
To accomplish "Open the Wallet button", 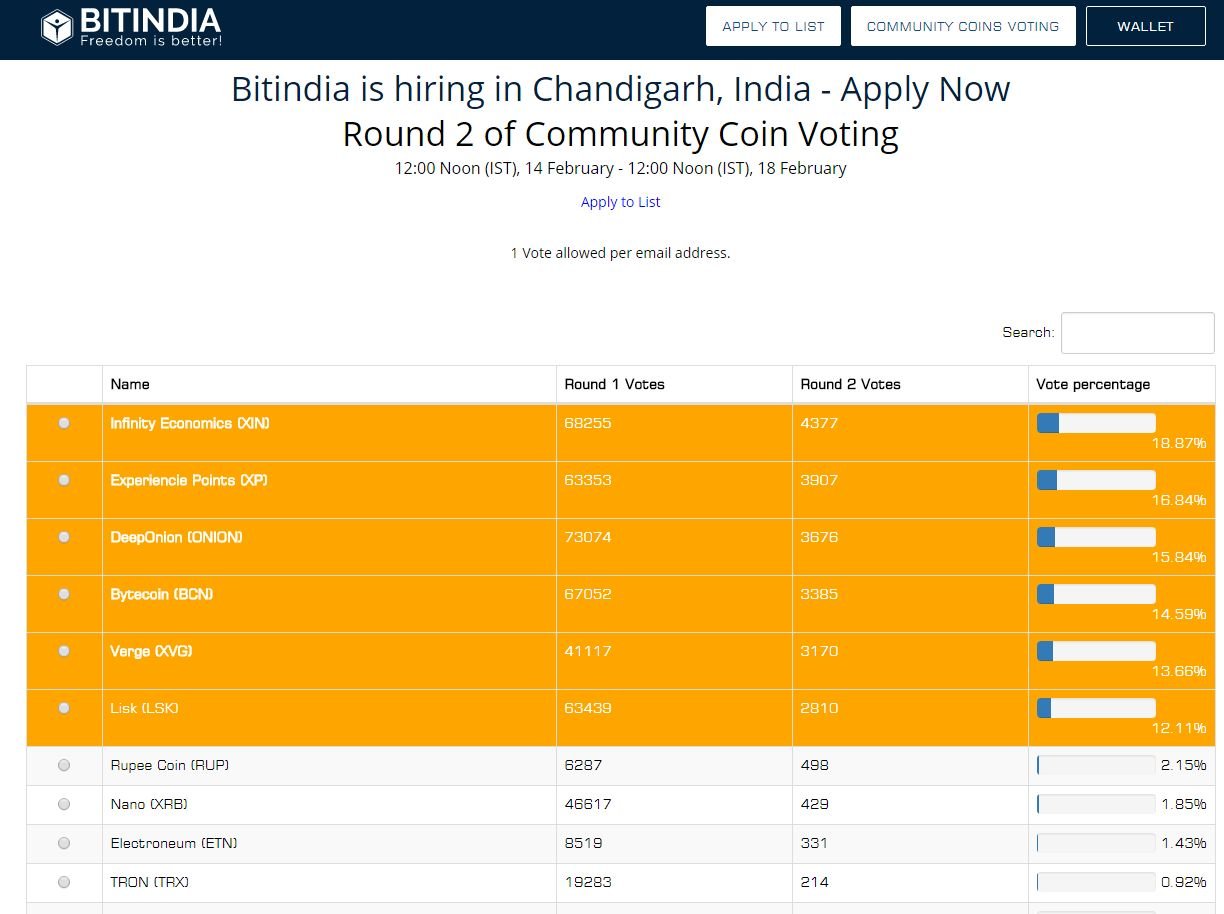I will click(x=1145, y=27).
